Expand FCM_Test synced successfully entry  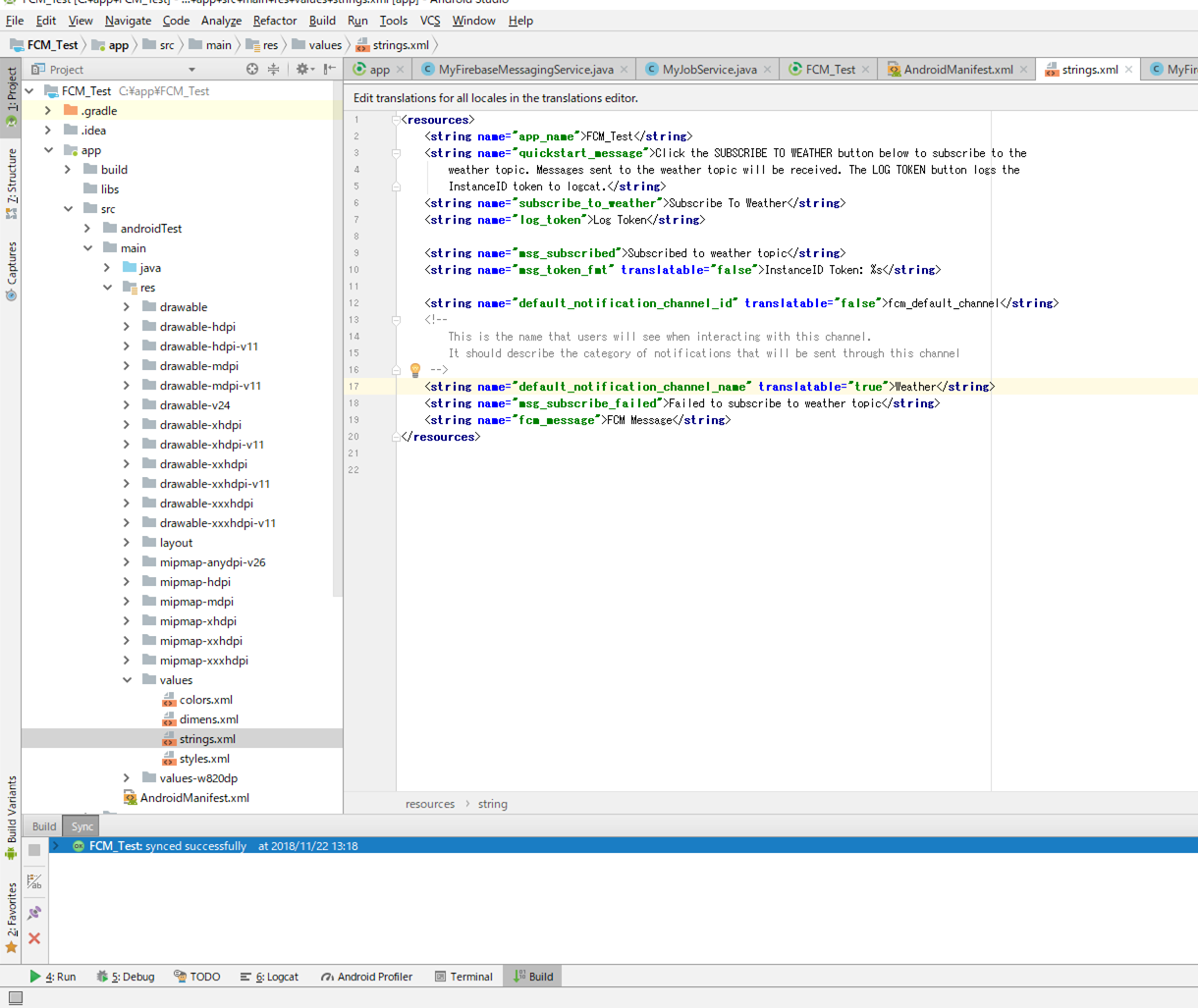click(x=55, y=846)
